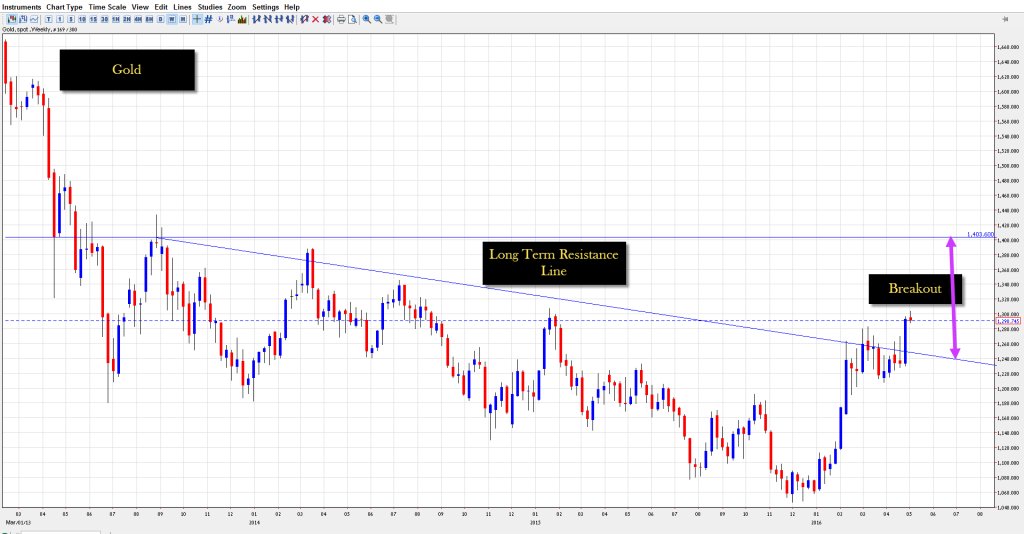Screen dimensions: 1024x534
Task: Switch to 30-minute time scale
Action: [x=104, y=20]
